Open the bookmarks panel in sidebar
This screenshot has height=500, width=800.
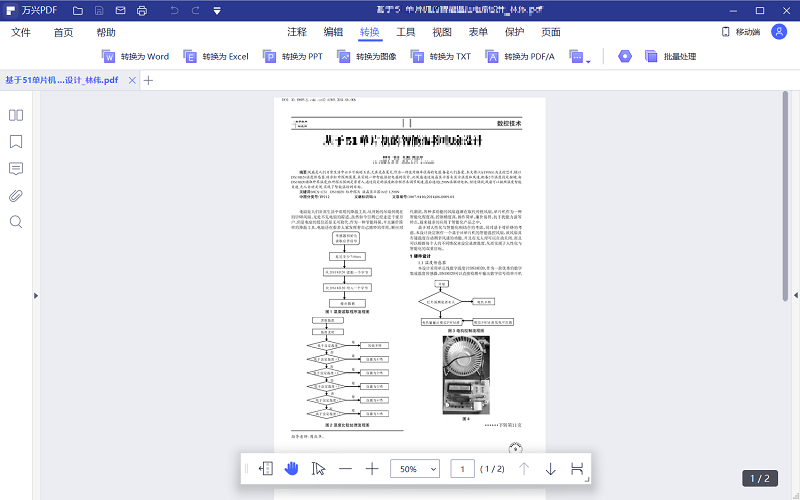tap(16, 141)
